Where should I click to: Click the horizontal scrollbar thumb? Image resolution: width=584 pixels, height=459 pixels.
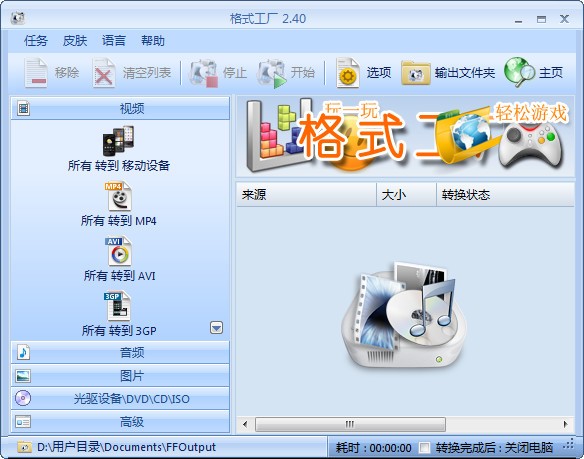(x=350, y=424)
